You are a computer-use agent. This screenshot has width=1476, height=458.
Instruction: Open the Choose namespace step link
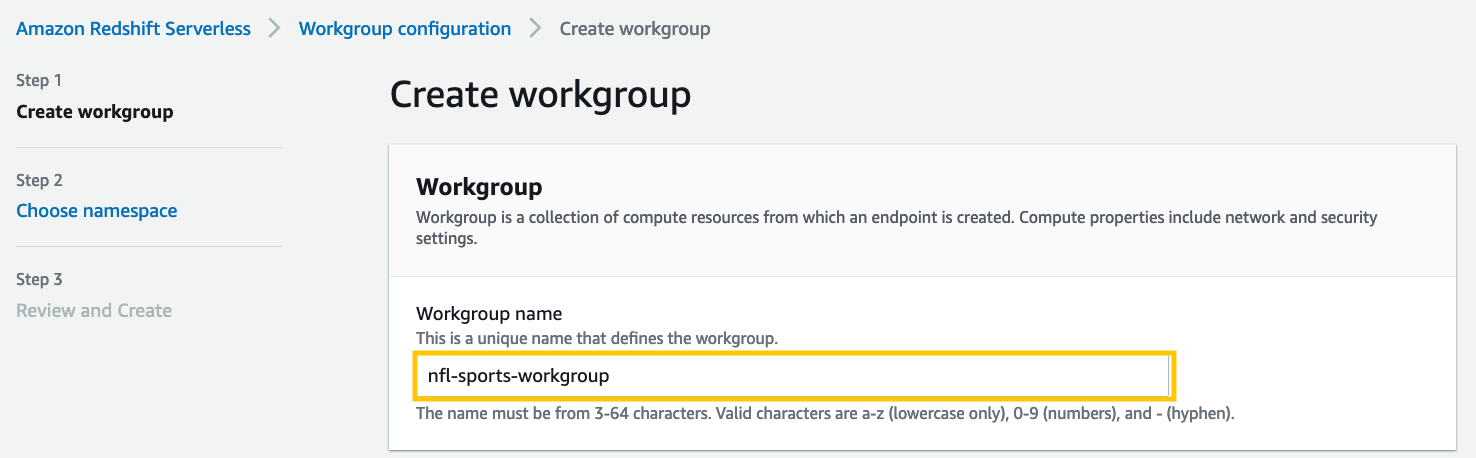pos(97,211)
